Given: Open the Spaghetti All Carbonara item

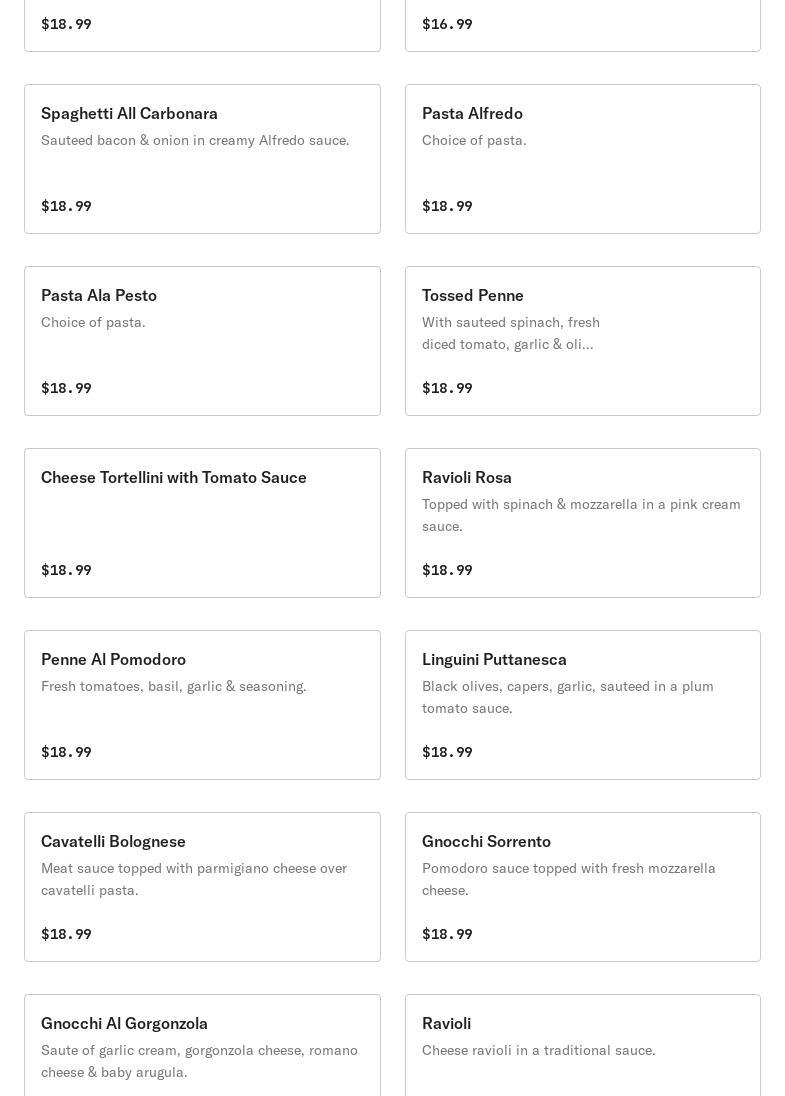Looking at the screenshot, I should point(202,159).
